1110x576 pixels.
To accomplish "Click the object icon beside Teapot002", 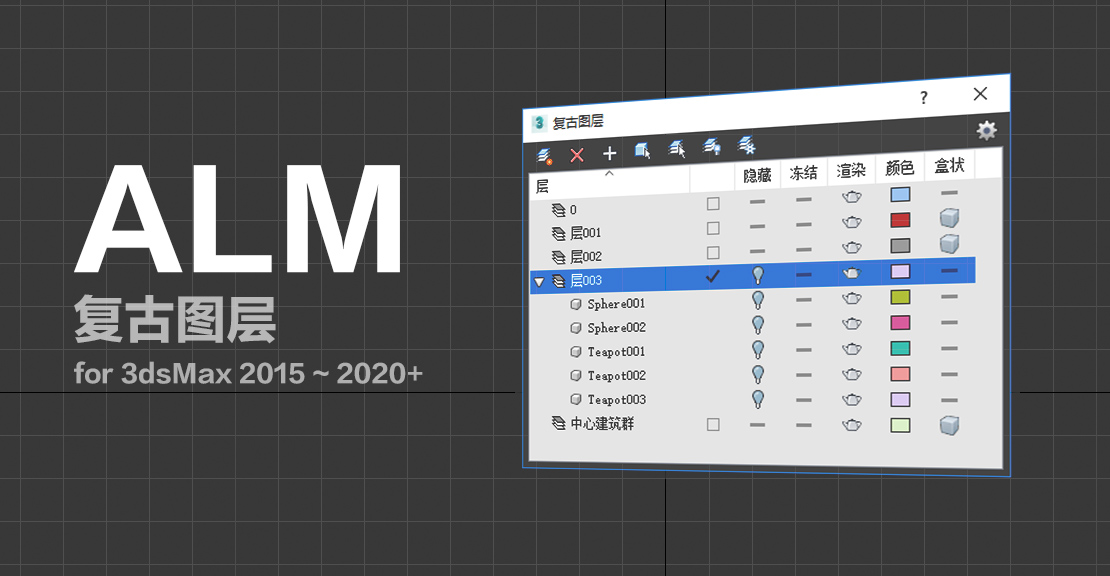I will pyautogui.click(x=576, y=376).
